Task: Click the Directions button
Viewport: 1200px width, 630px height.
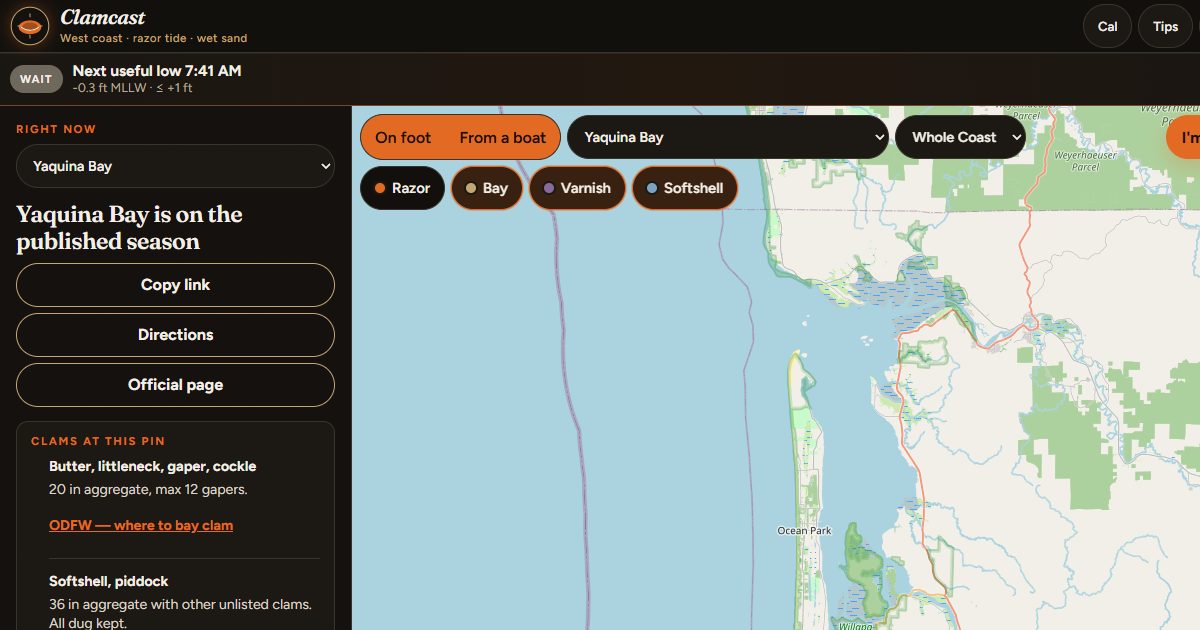Action: click(x=175, y=335)
